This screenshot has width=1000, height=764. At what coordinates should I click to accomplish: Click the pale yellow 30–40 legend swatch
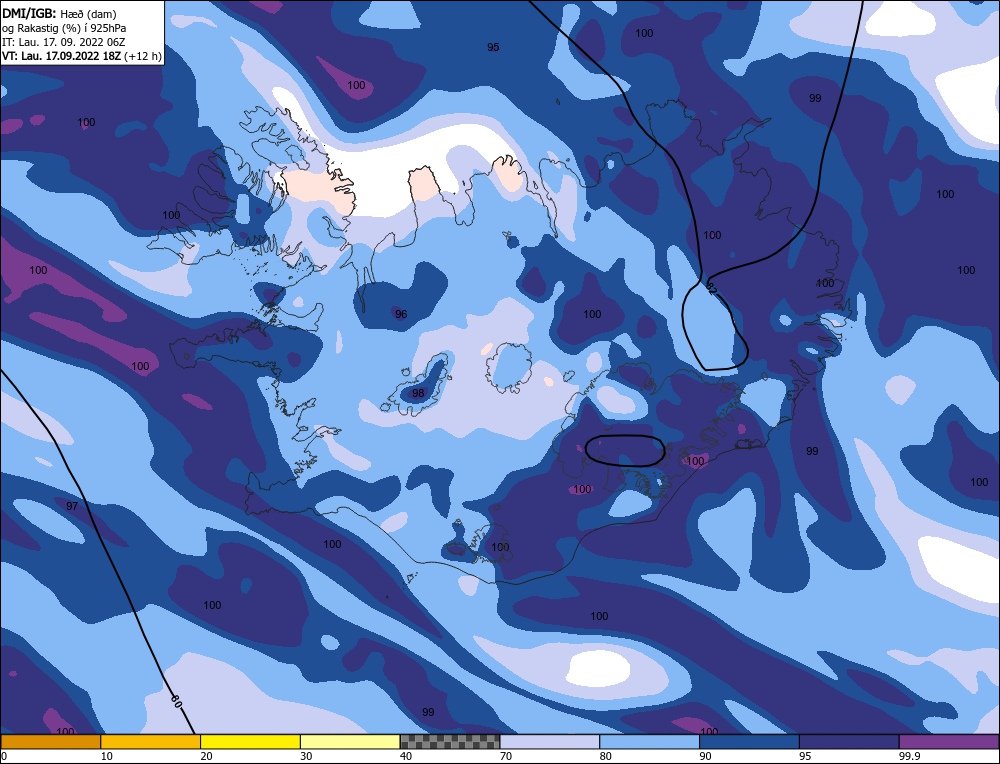350,742
